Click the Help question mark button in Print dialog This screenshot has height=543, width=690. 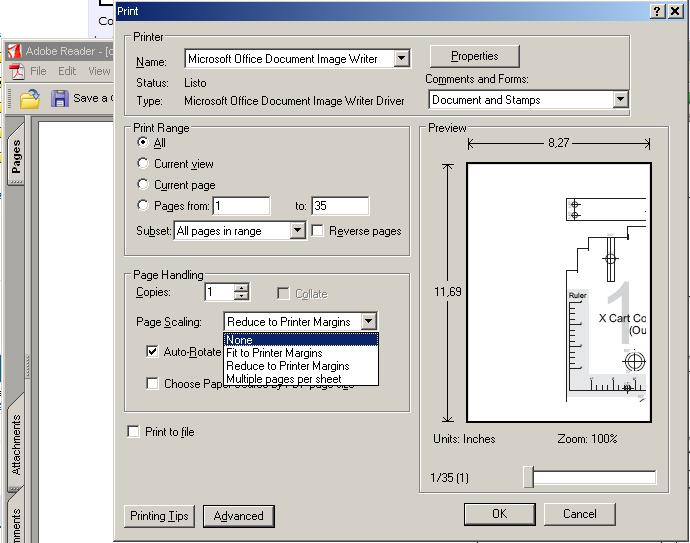pos(657,11)
